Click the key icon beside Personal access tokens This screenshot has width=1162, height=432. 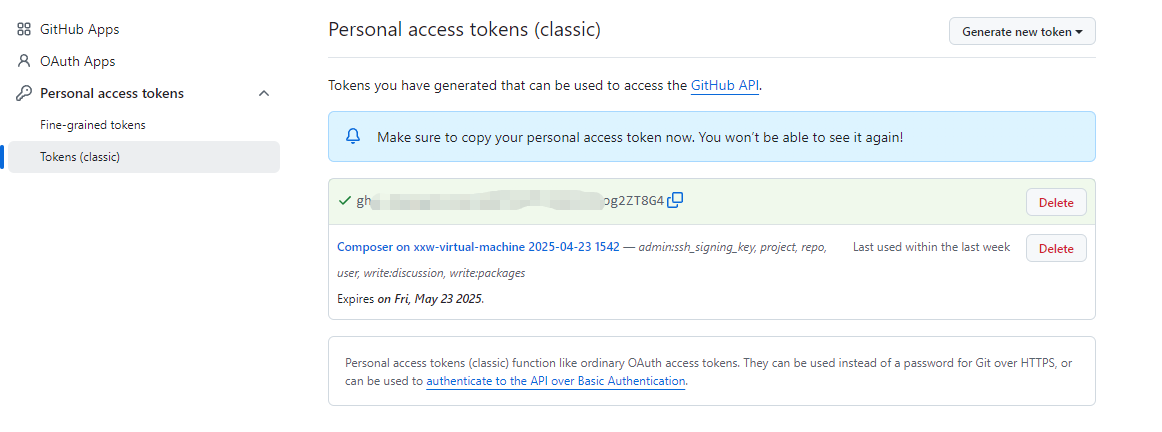click(24, 93)
